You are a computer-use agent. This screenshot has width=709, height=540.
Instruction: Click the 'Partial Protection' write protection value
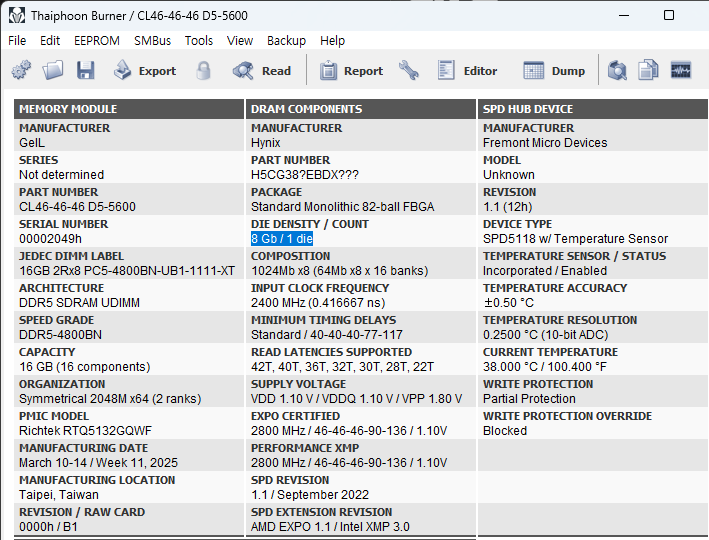529,399
